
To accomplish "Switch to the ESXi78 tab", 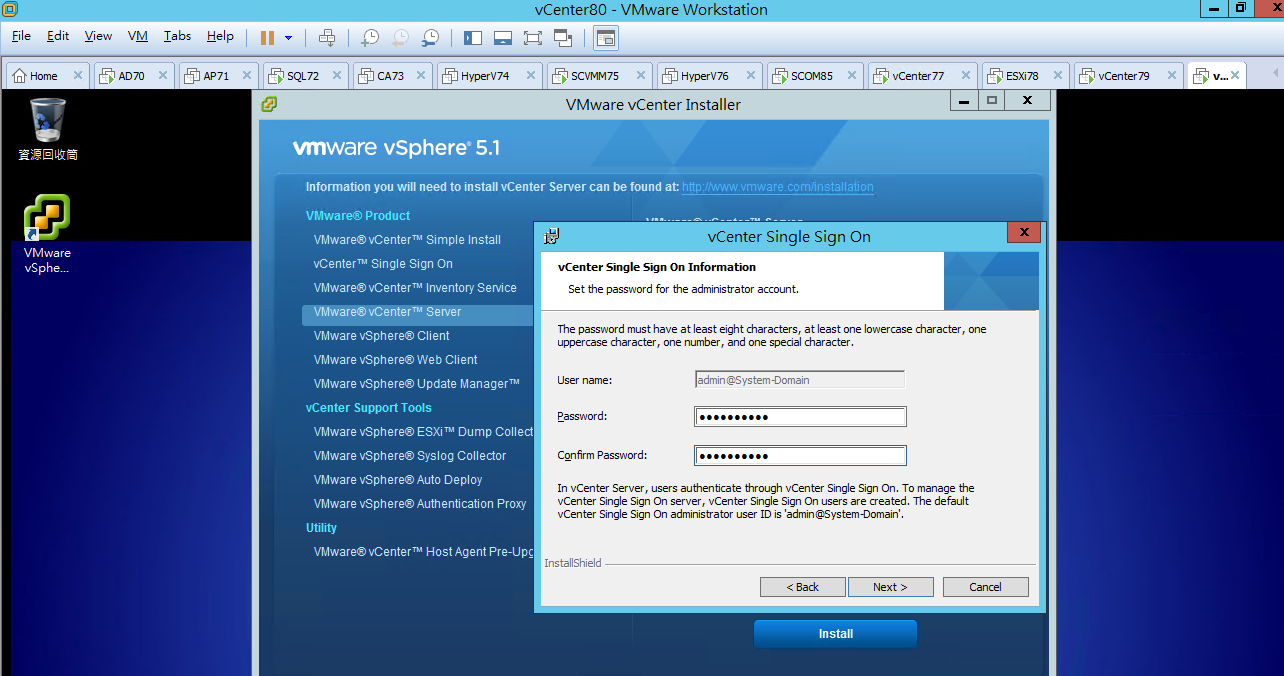I will pyautogui.click(x=1020, y=76).
